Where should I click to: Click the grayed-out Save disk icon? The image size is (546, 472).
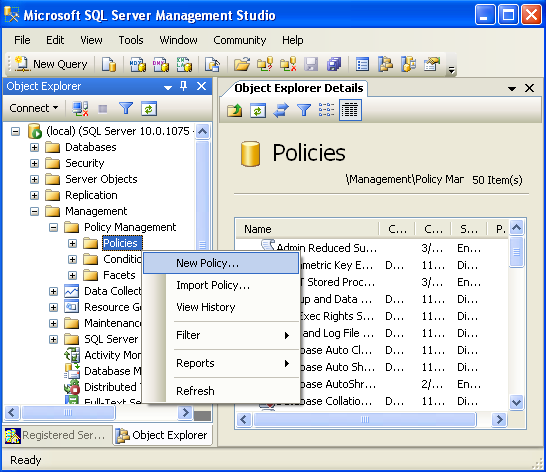(x=311, y=64)
